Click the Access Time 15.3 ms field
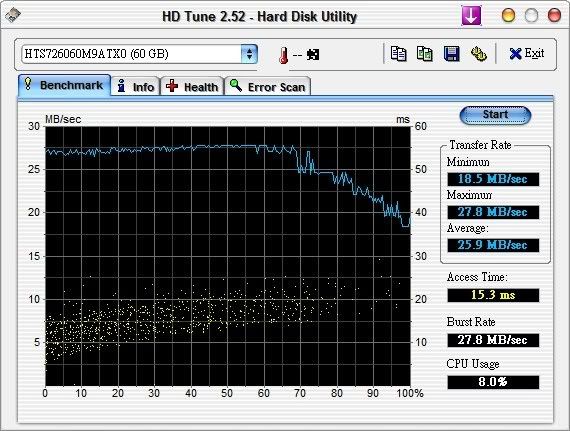570x431 pixels. coord(493,295)
